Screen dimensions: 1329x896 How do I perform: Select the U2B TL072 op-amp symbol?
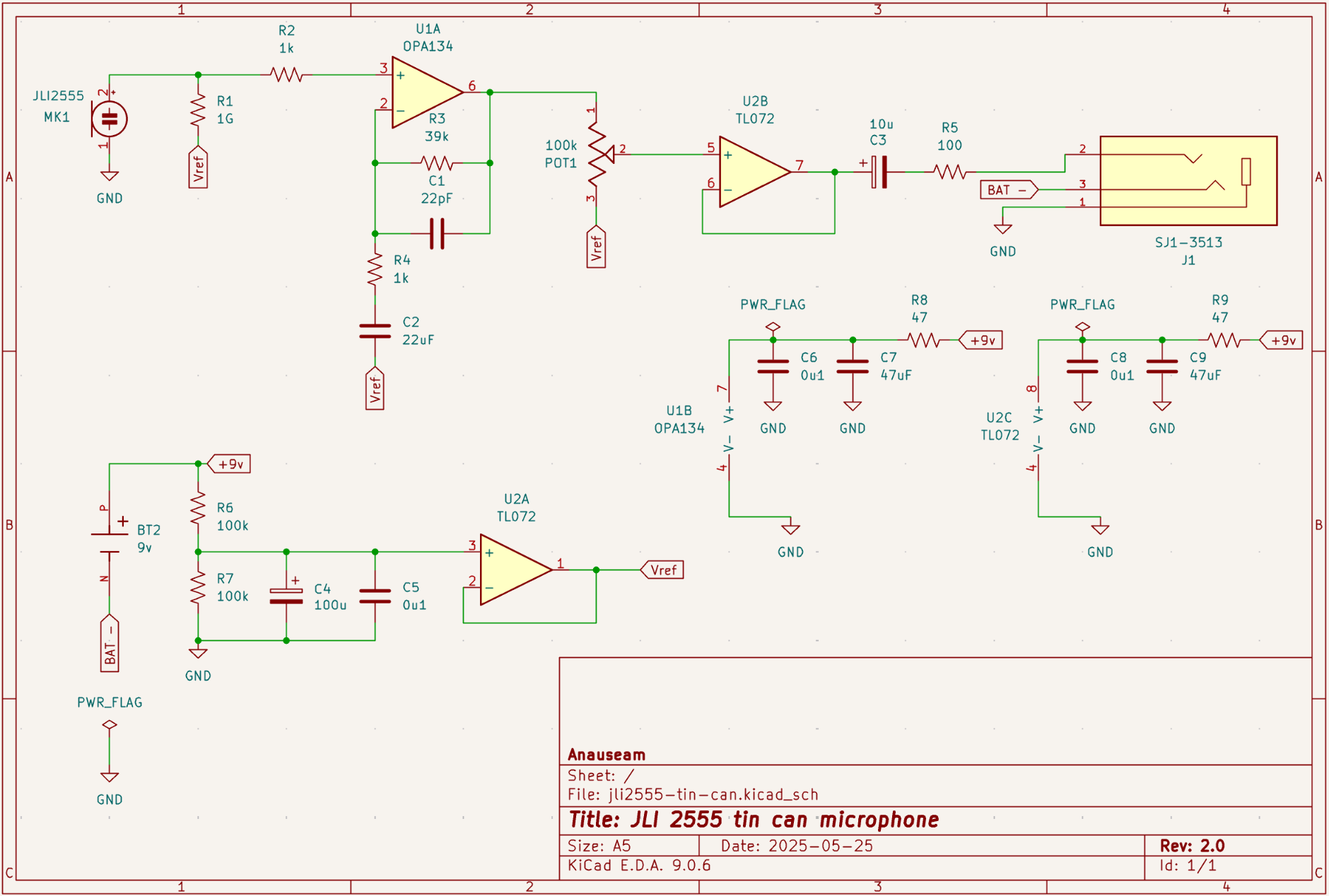[x=755, y=172]
